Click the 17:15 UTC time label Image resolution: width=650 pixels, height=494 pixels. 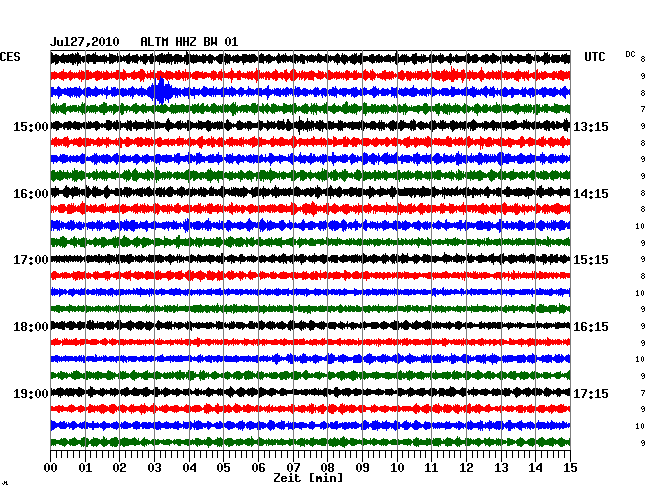point(591,393)
